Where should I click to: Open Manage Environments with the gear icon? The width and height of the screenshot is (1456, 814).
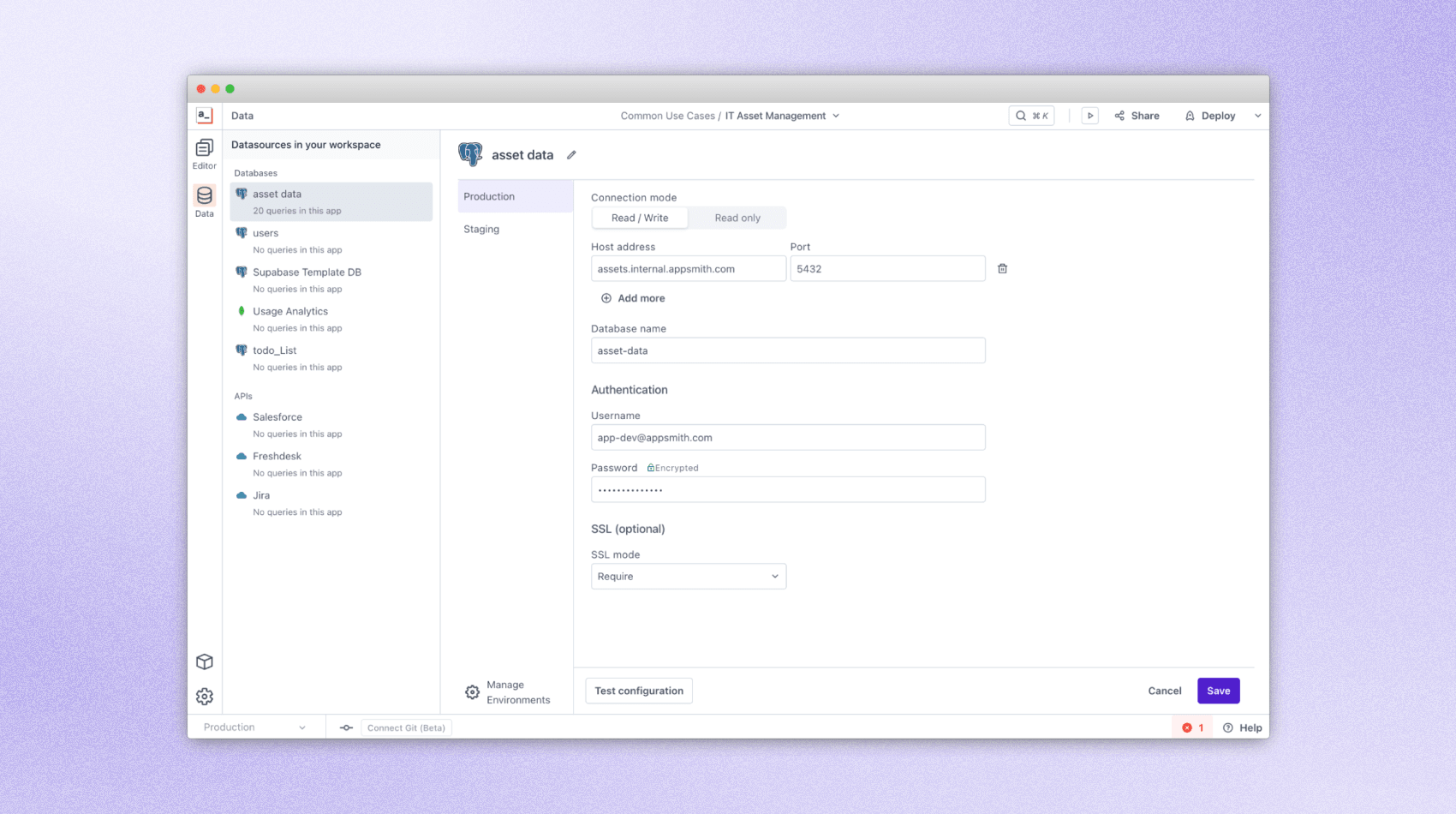click(x=471, y=691)
